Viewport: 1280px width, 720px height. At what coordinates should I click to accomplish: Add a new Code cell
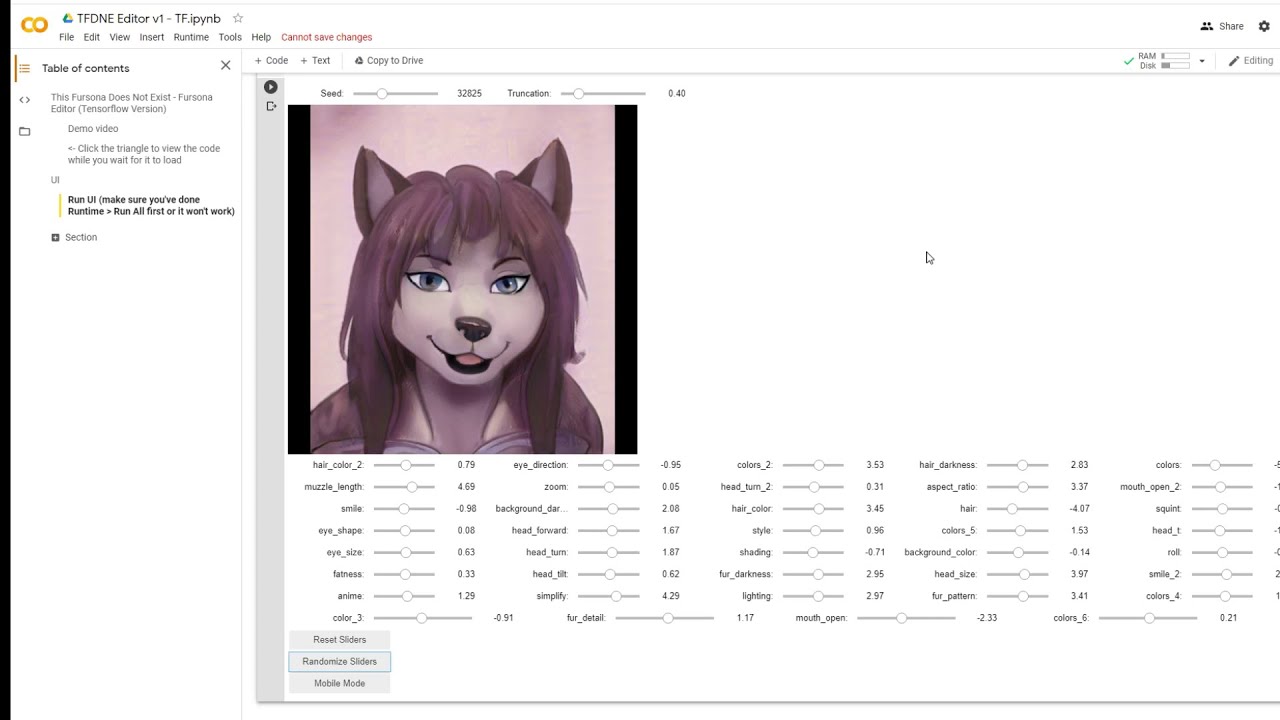coord(271,60)
